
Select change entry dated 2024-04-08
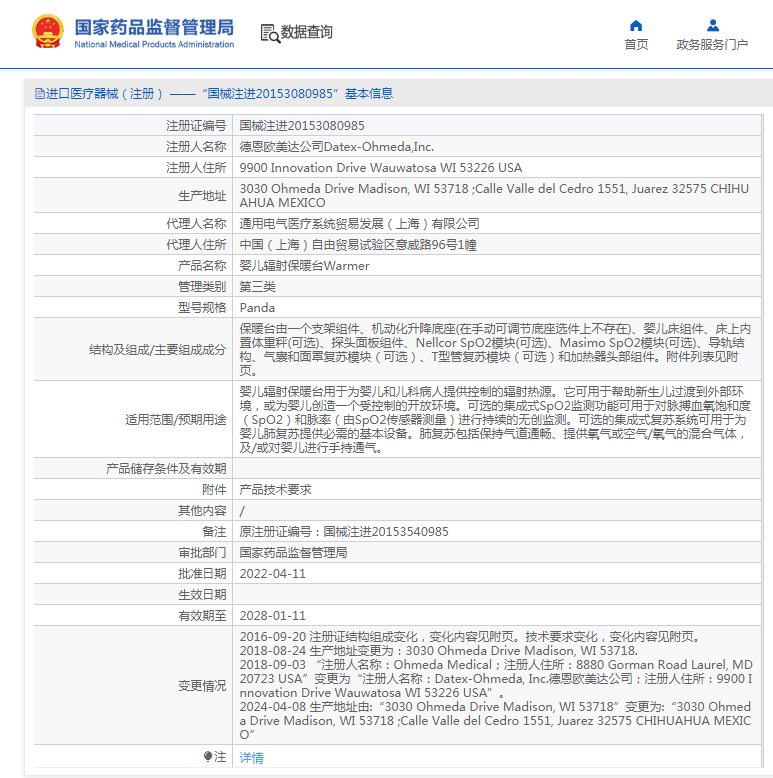(x=495, y=720)
